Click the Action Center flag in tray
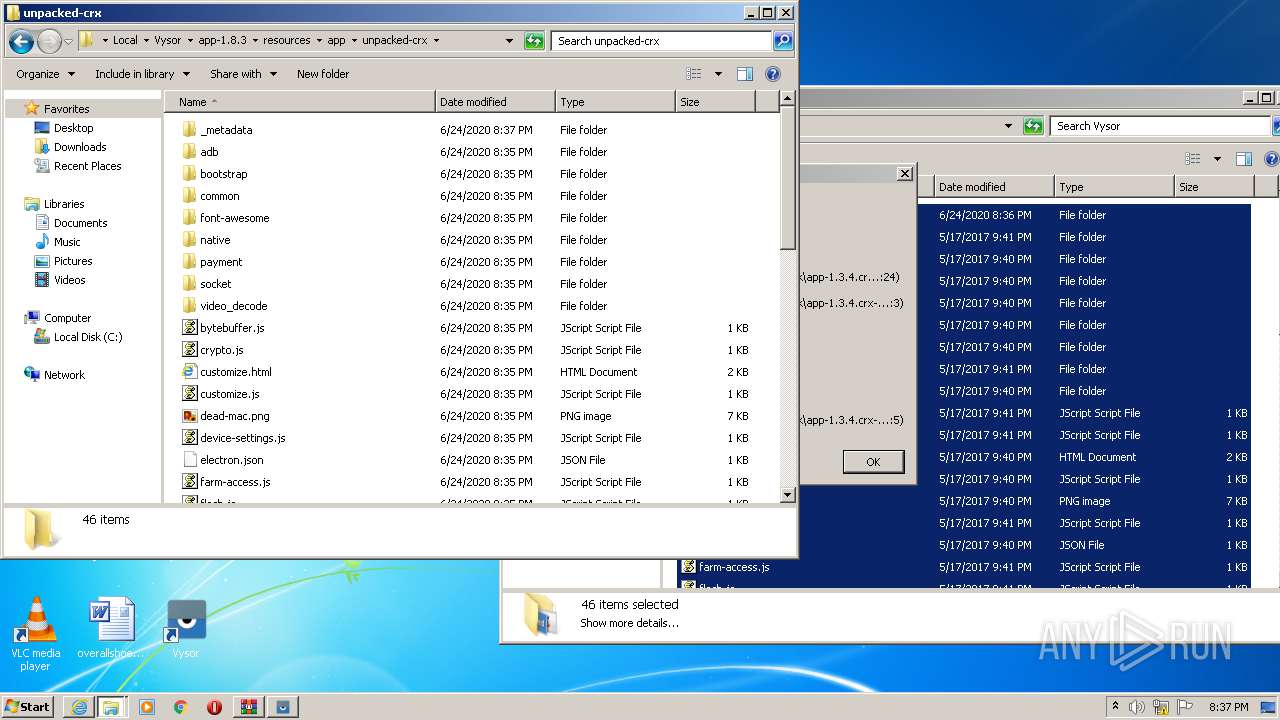Image resolution: width=1280 pixels, height=720 pixels. point(1185,707)
